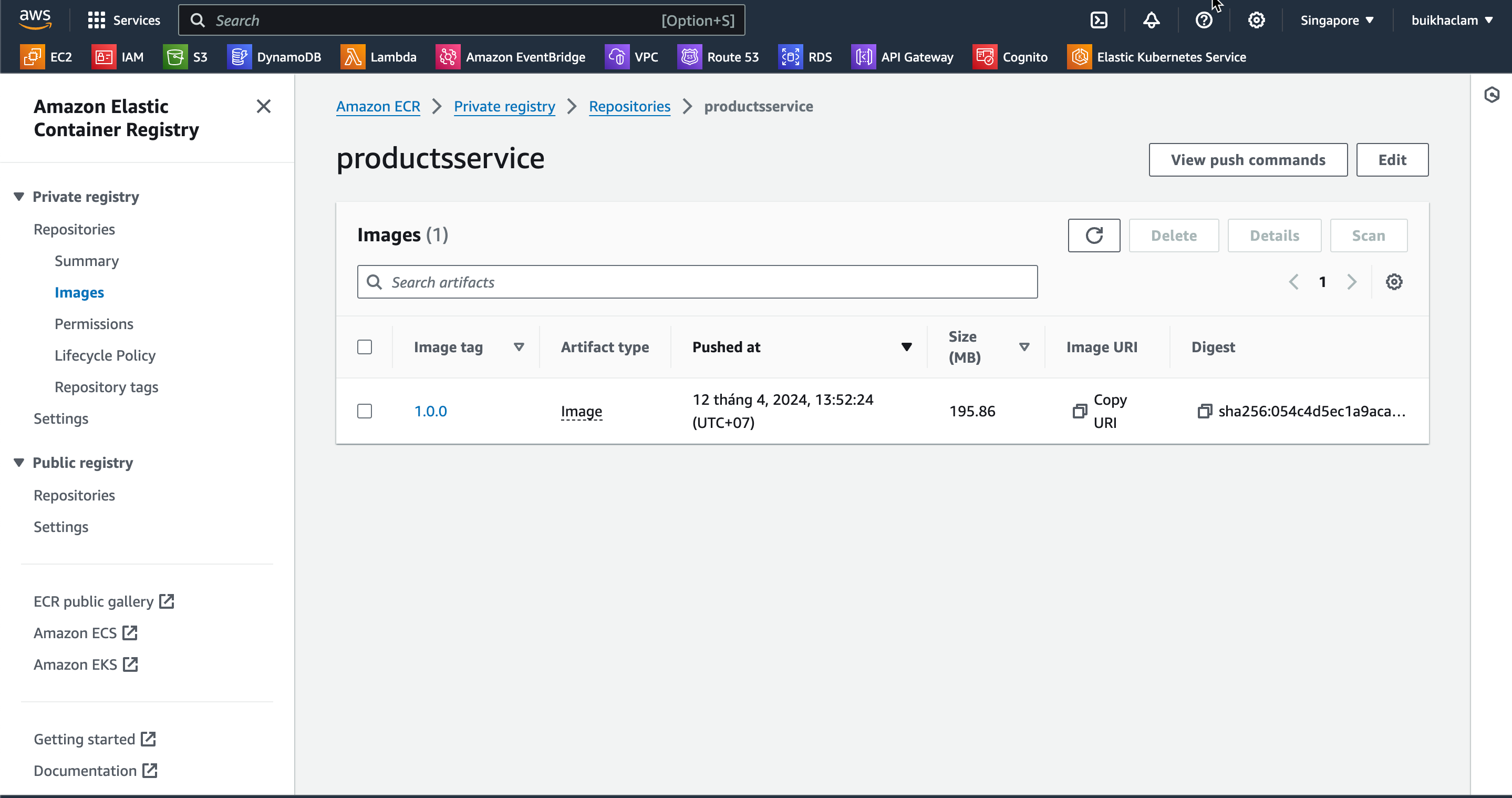
Task: Collapse the Public registry section
Action: click(x=19, y=463)
